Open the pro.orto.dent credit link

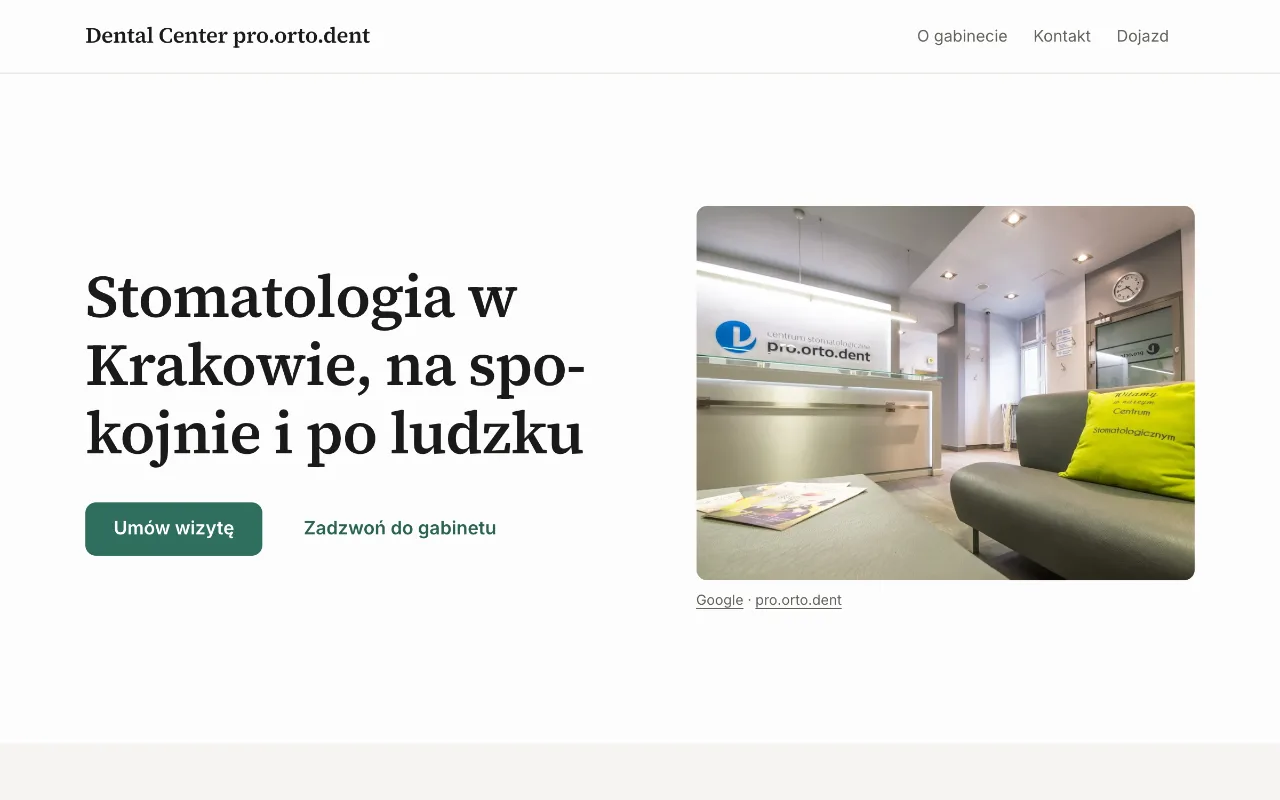click(798, 600)
